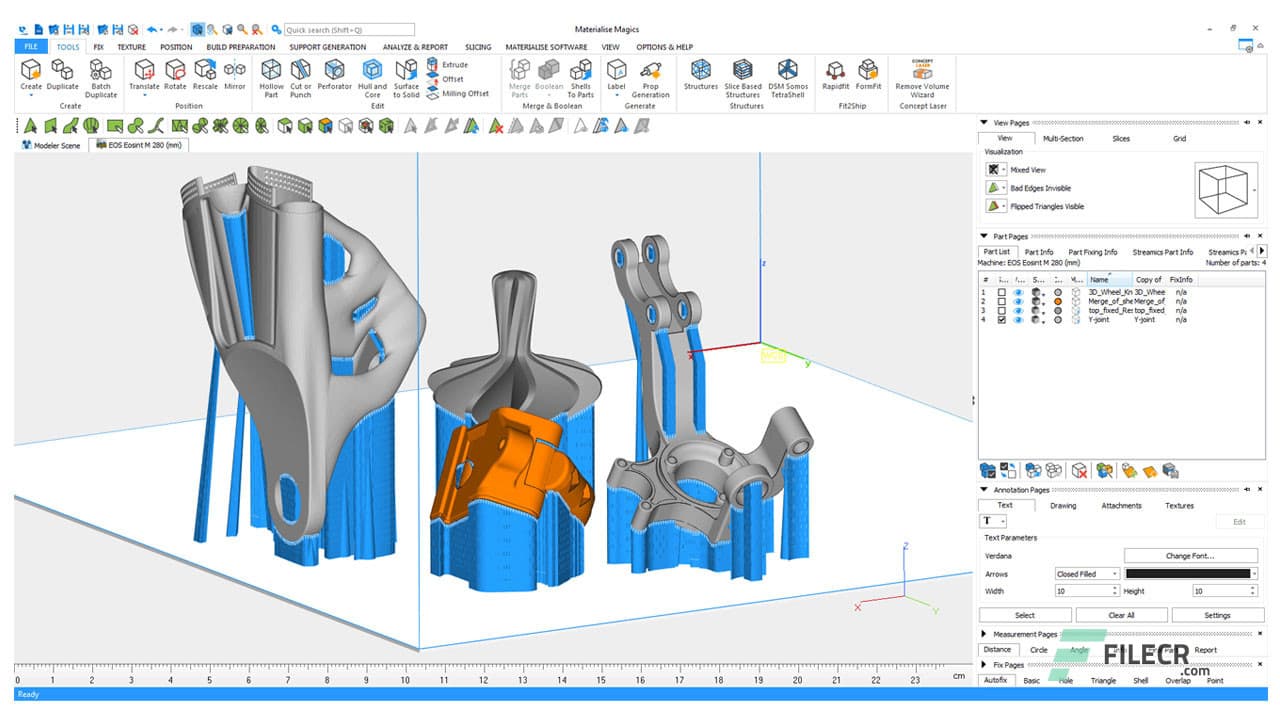Viewport: 1280px width, 720px height.
Task: Click the Clear All button
Action: [x=1121, y=615]
